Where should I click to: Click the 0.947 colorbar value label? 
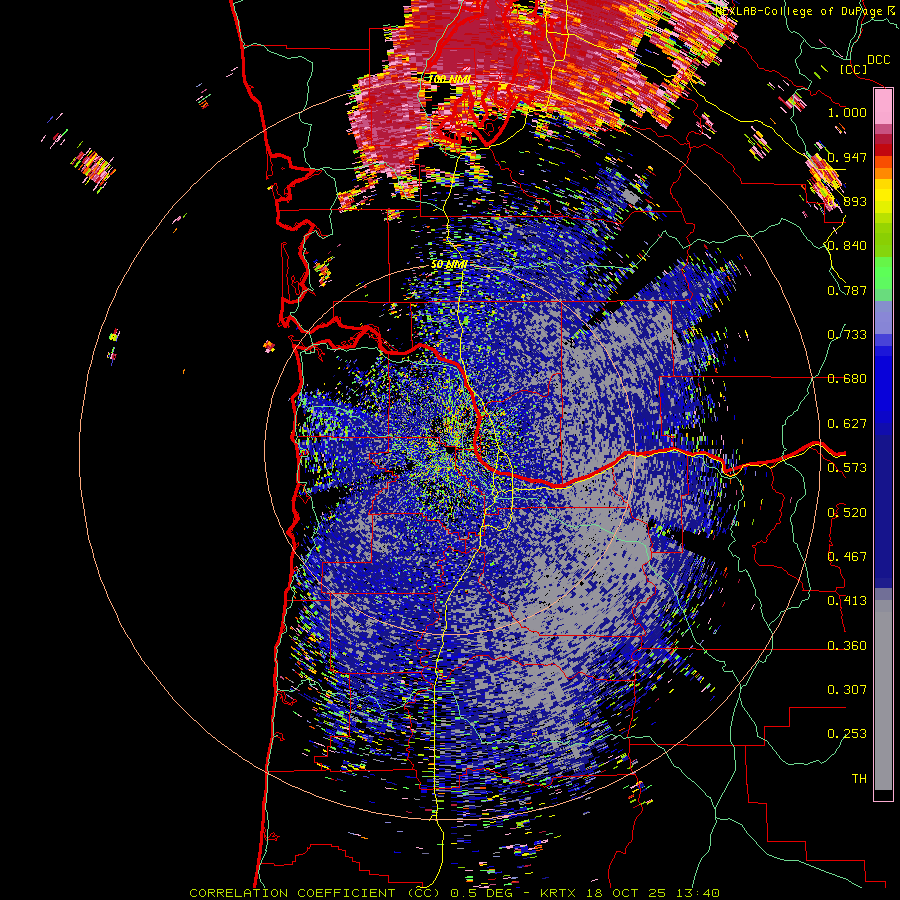tap(847, 157)
